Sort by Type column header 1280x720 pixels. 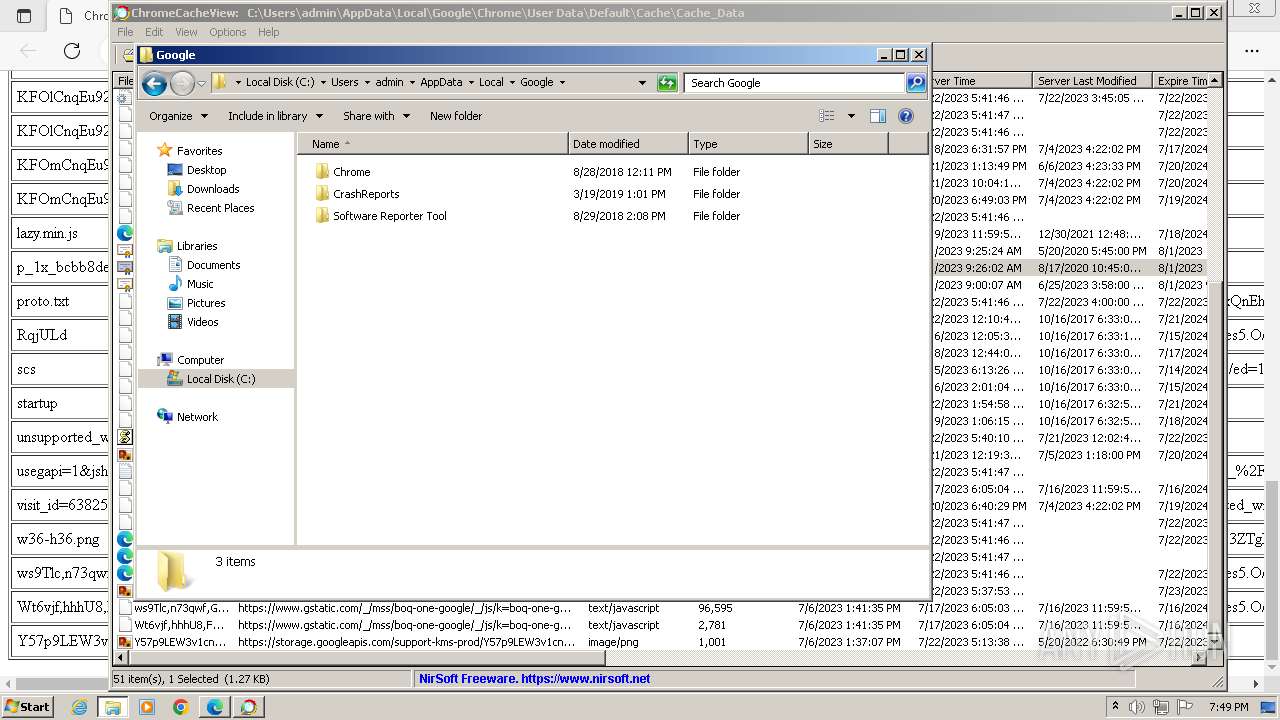tap(748, 144)
